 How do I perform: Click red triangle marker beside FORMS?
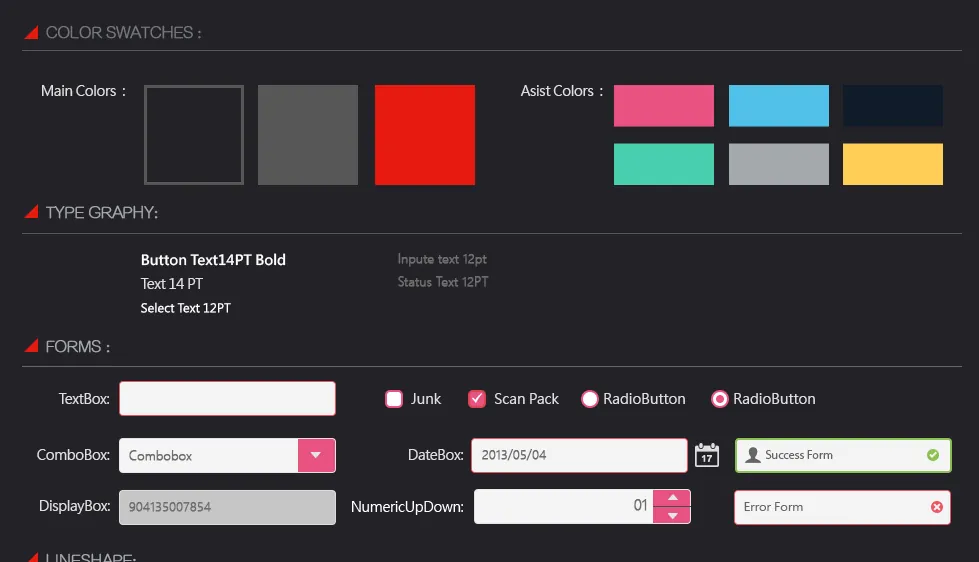click(32, 346)
